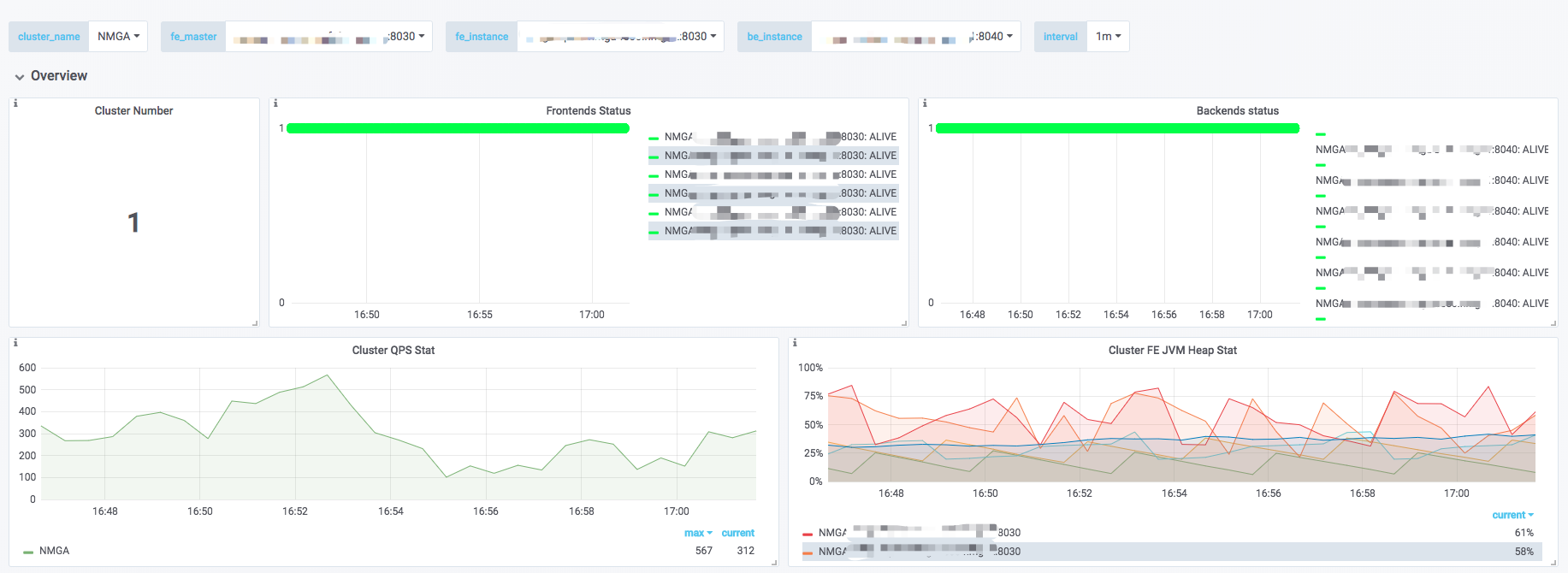Viewport: 1568px width, 573px height.
Task: Open the Backends status panel info icon
Action: point(925,103)
